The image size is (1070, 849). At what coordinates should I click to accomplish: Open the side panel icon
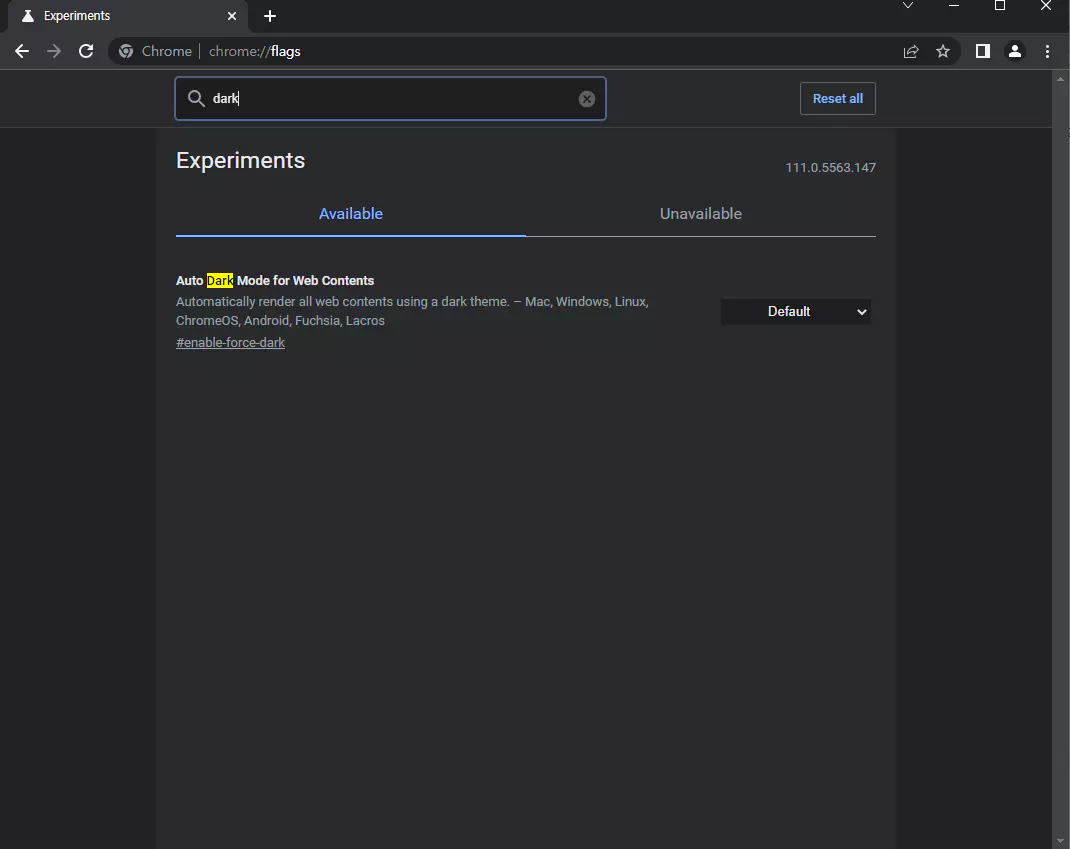tap(983, 51)
